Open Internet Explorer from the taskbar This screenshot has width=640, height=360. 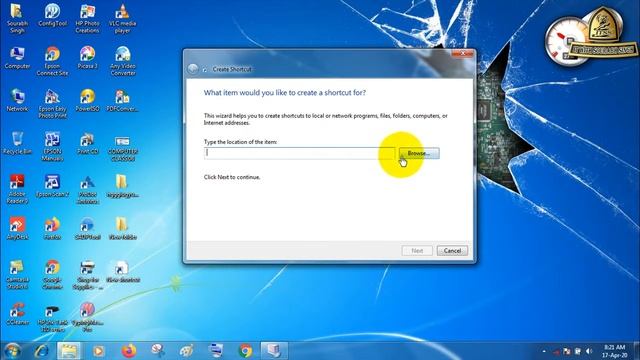pyautogui.click(x=42, y=351)
